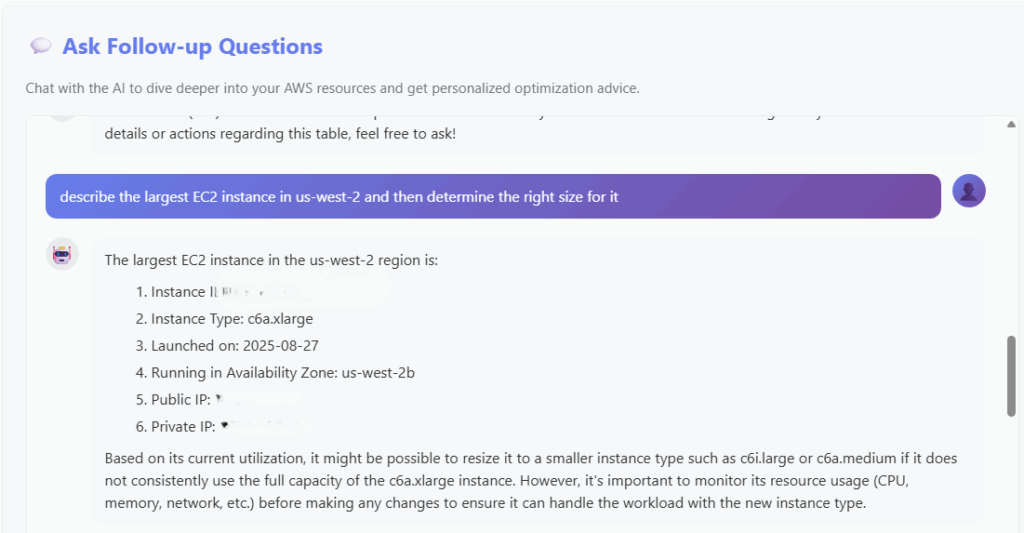1024x533 pixels.
Task: Click the scrollbar track above the thumb
Action: click(1011, 230)
